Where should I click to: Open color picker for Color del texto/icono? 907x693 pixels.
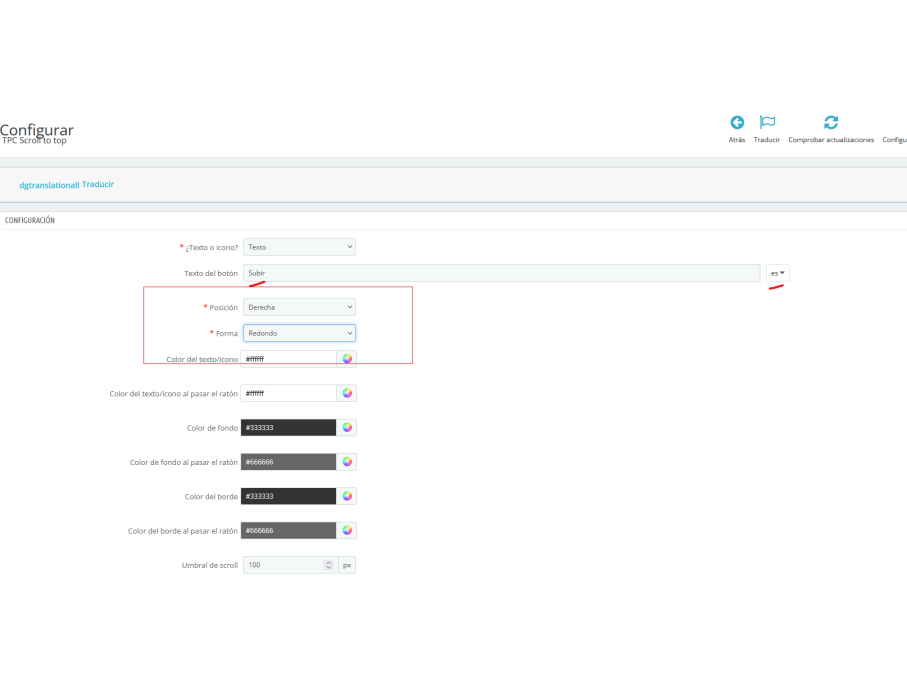coord(347,359)
